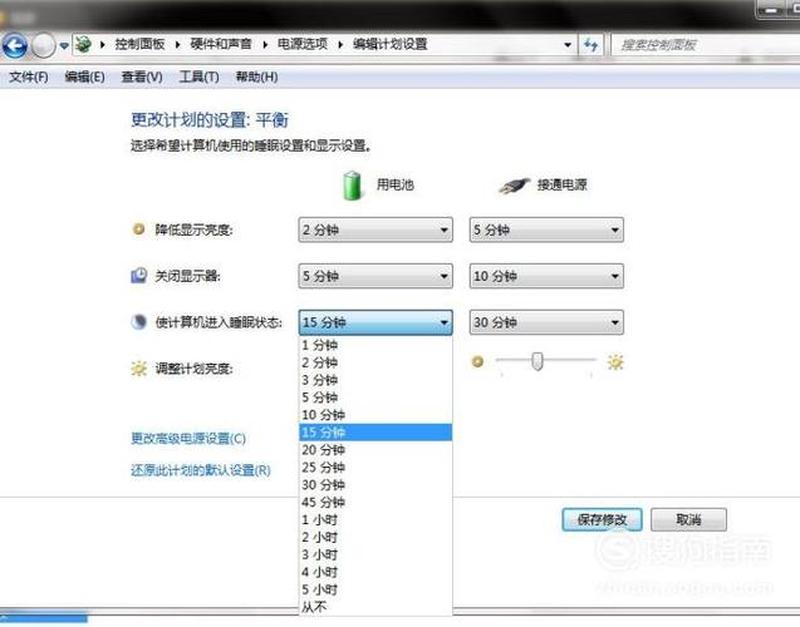Image resolution: width=800 pixels, height=627 pixels.
Task: Open the address bar history dropdown arrow
Action: (567, 45)
